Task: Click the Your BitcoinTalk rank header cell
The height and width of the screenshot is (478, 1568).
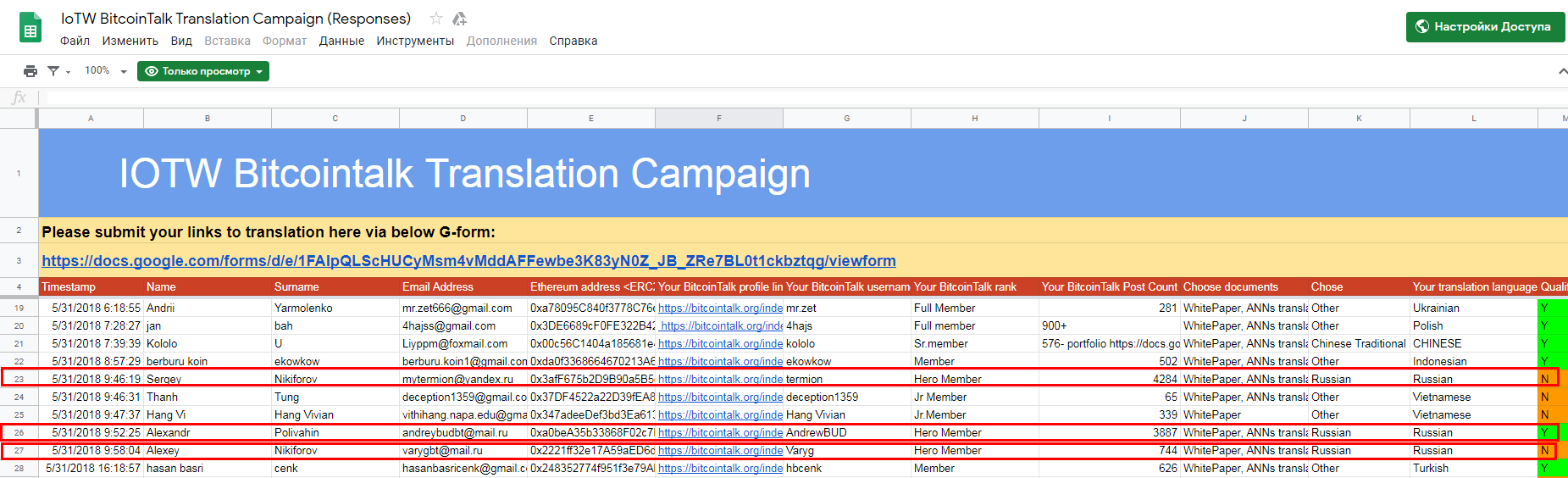Action: 974,286
